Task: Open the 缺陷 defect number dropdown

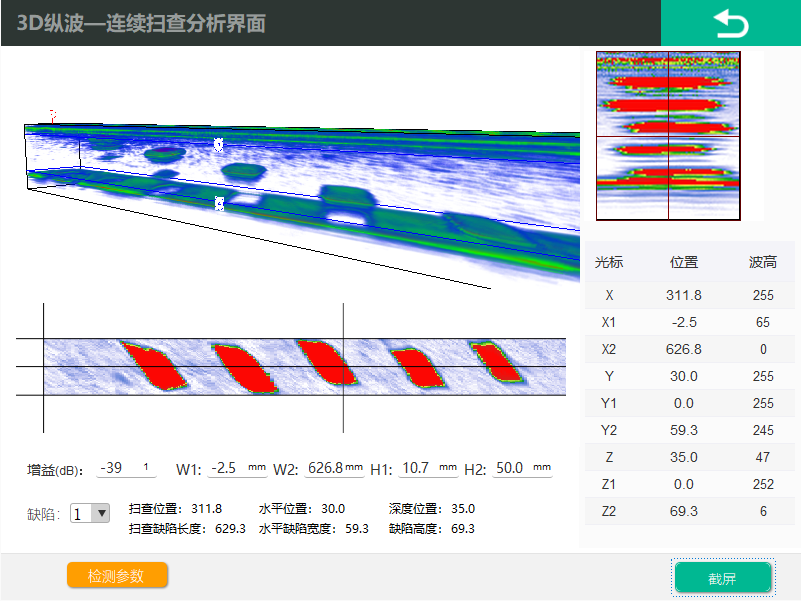Action: [x=86, y=512]
